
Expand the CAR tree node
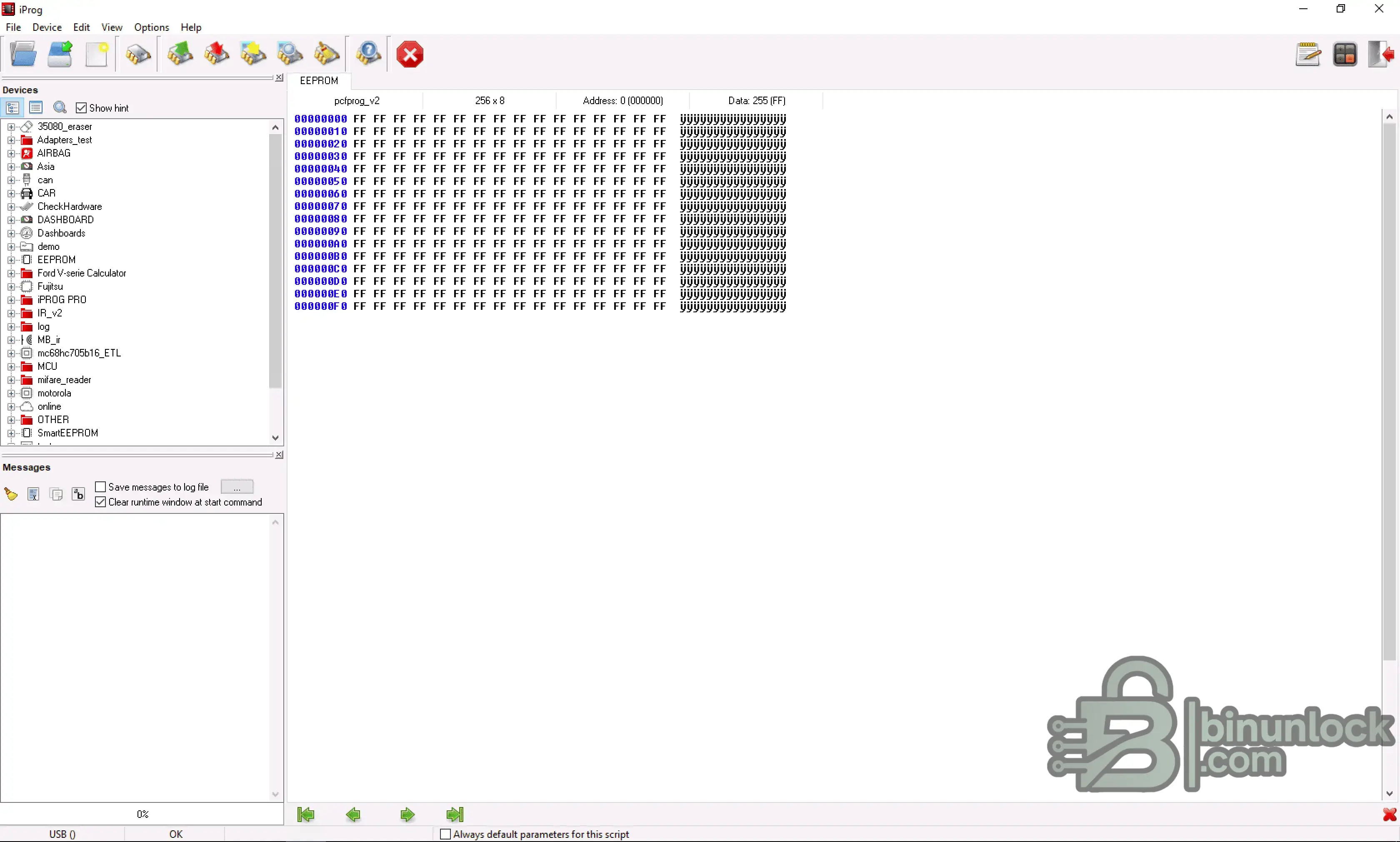11,194
